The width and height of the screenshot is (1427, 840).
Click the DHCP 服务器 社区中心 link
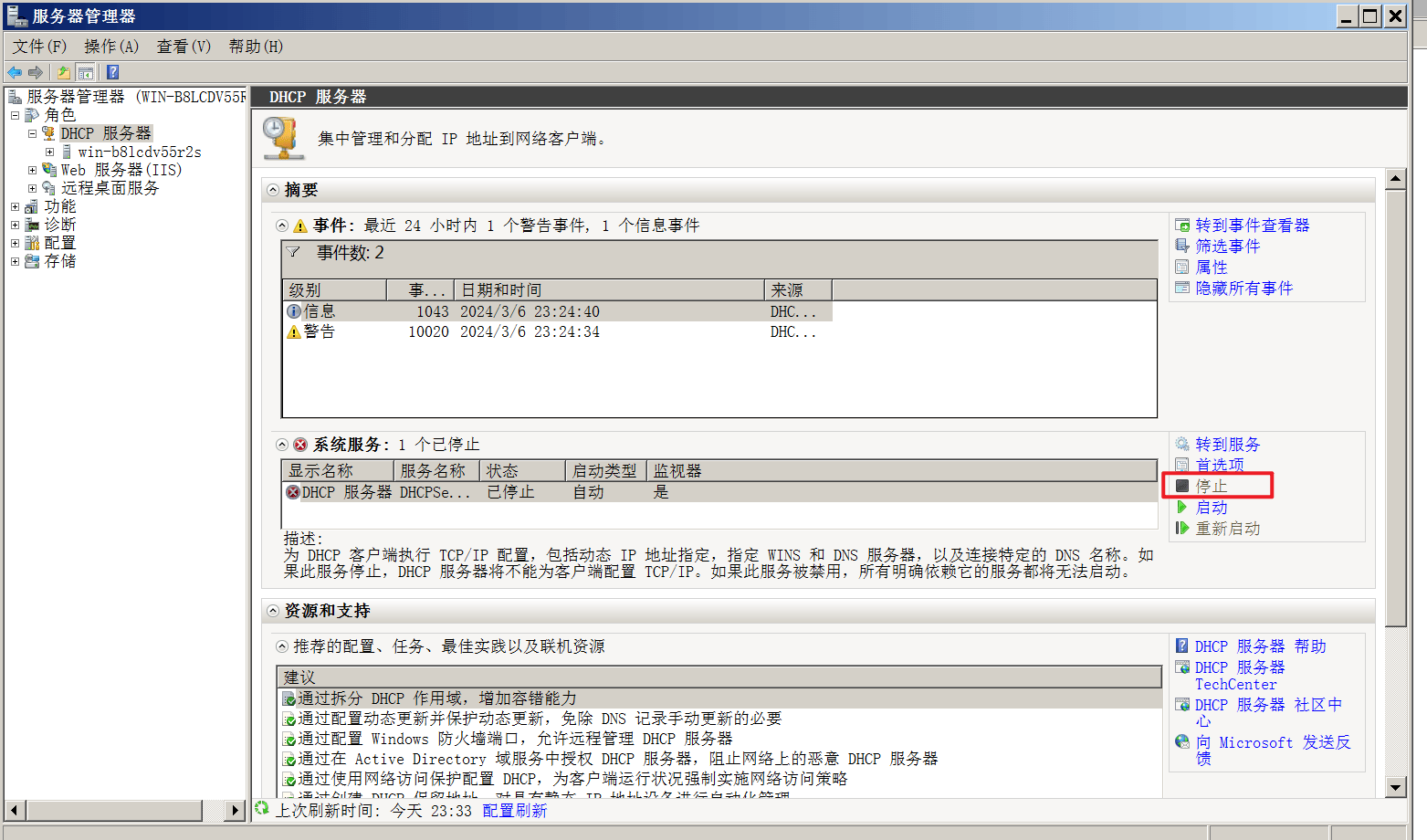(x=1269, y=712)
